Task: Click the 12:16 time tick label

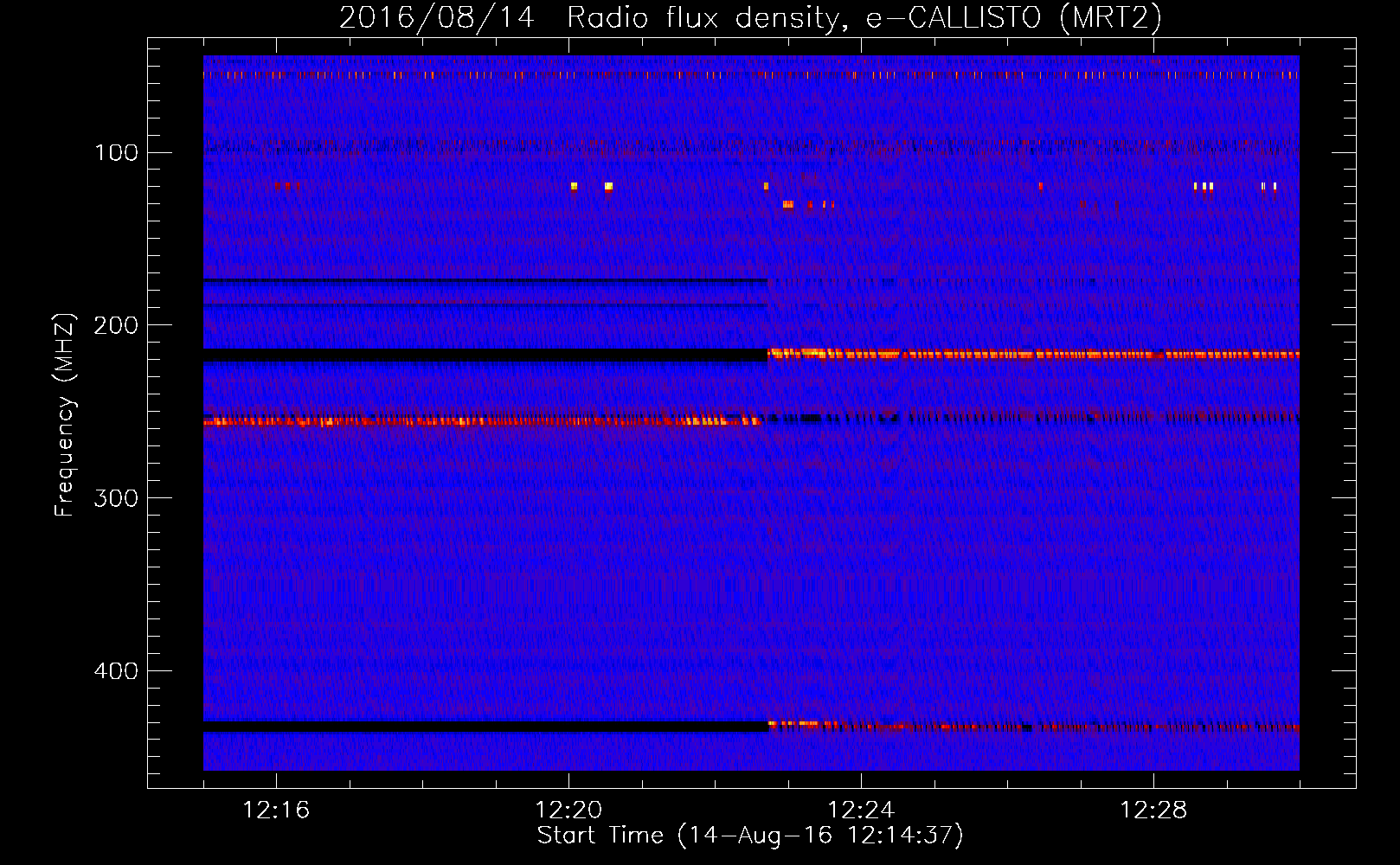Action: [x=276, y=811]
